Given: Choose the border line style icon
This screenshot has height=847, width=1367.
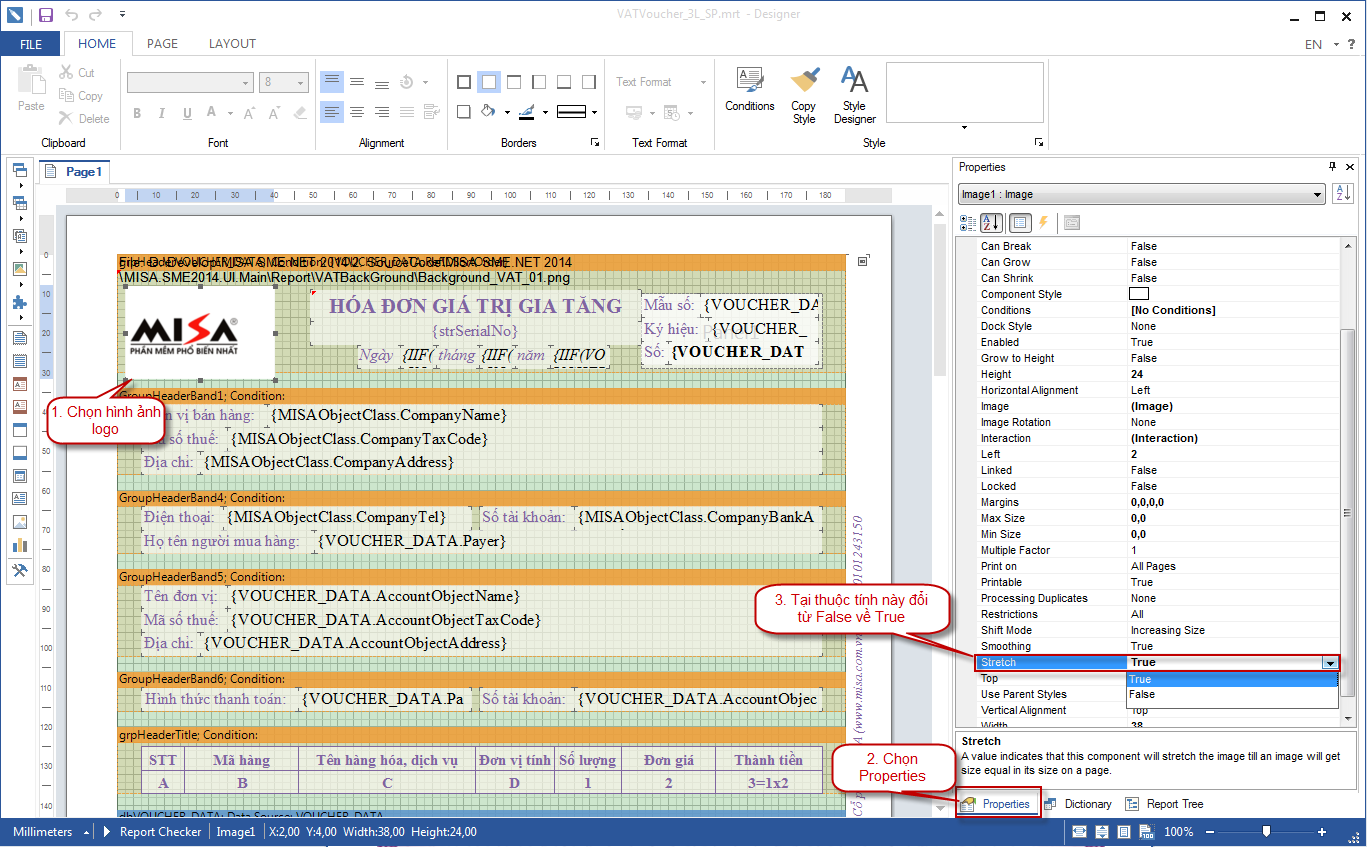Looking at the screenshot, I should (571, 112).
